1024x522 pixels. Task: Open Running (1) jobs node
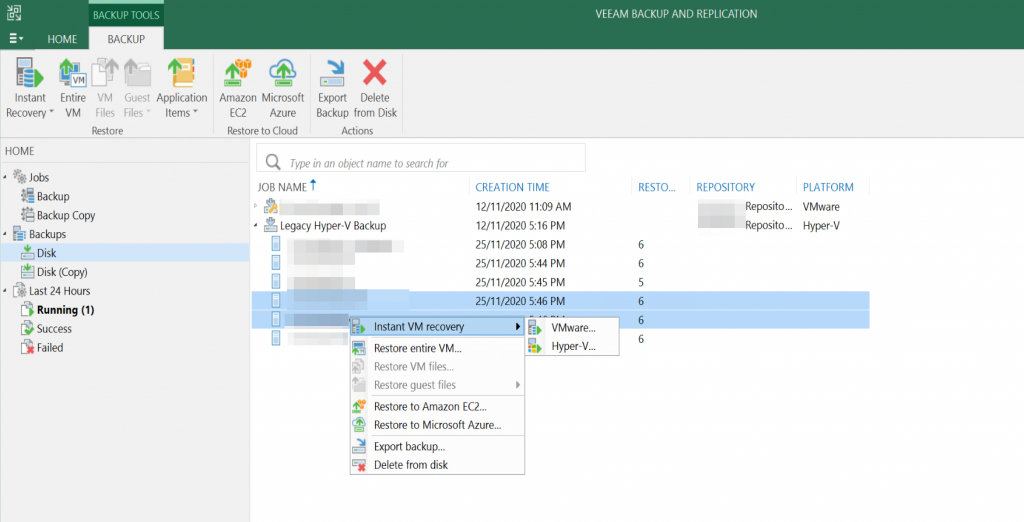coord(65,310)
